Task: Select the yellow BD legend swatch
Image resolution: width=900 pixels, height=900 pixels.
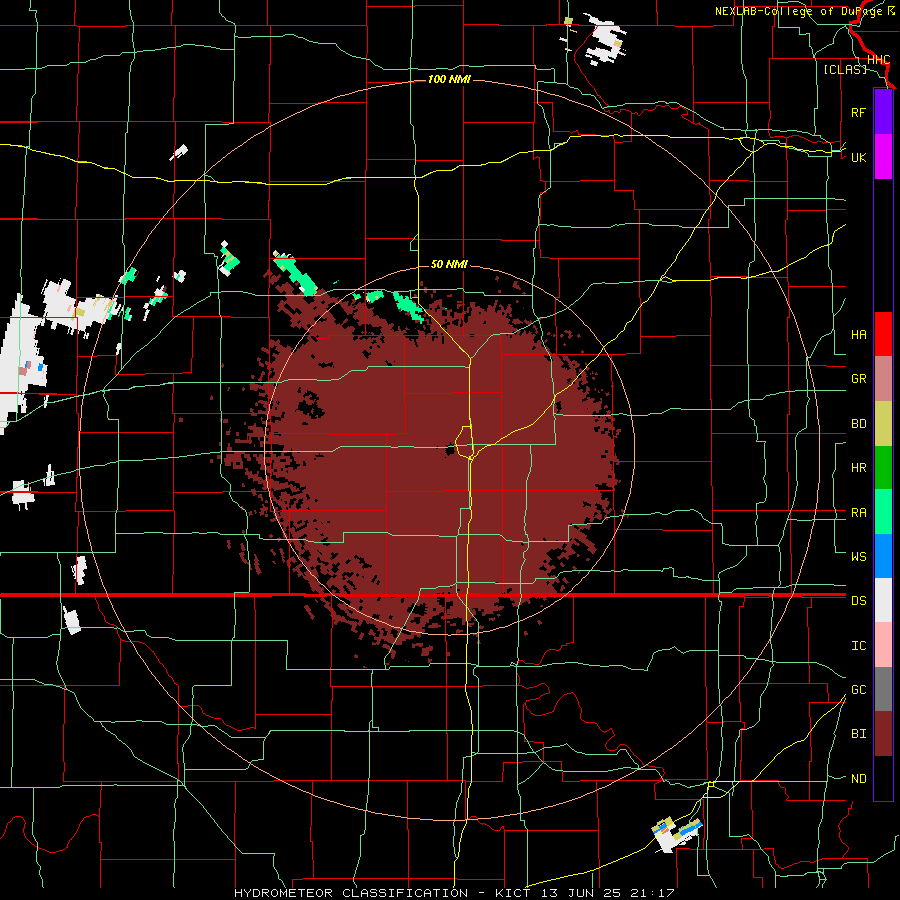Action: [x=883, y=424]
